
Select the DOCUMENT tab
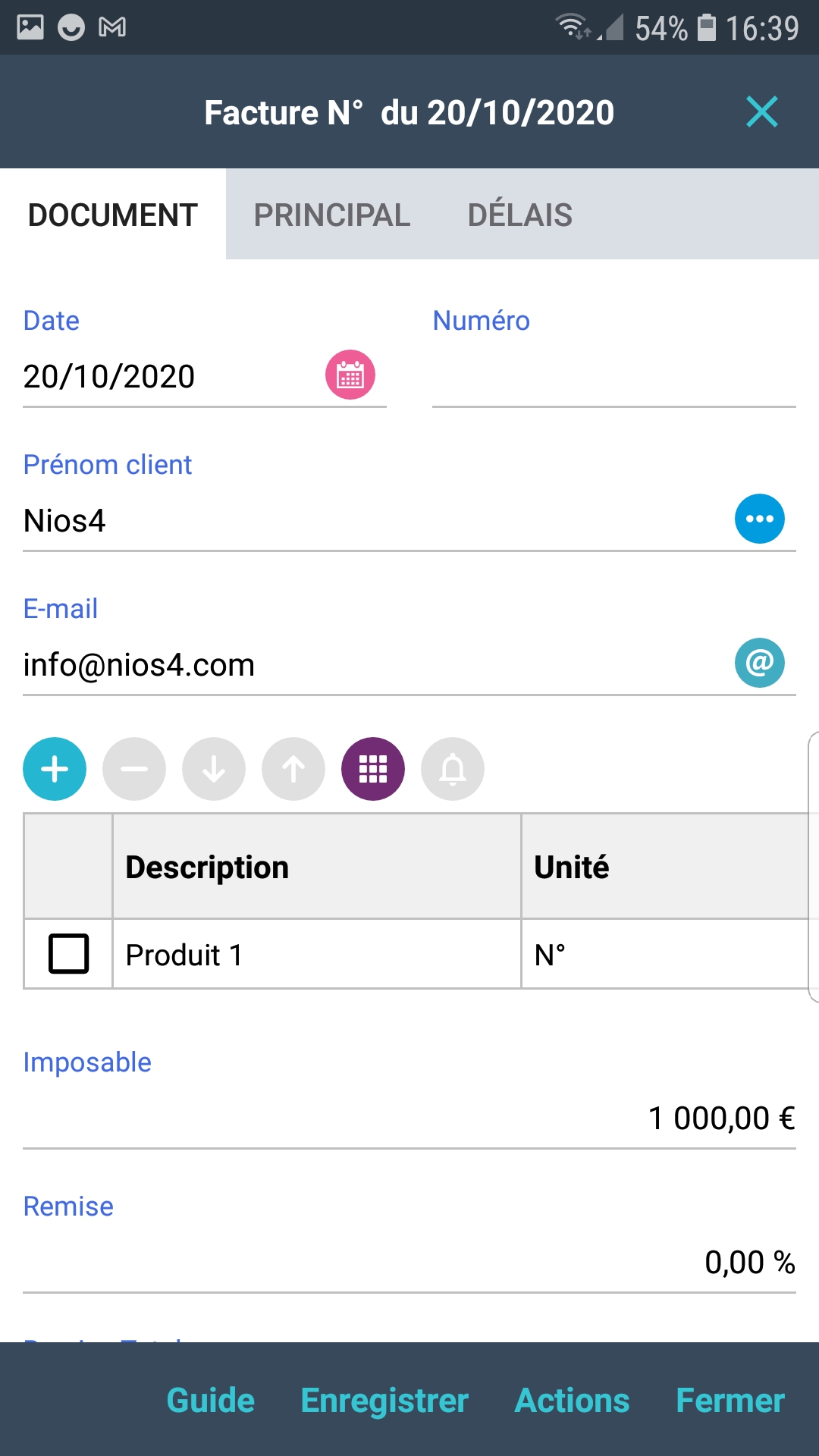pos(113,215)
